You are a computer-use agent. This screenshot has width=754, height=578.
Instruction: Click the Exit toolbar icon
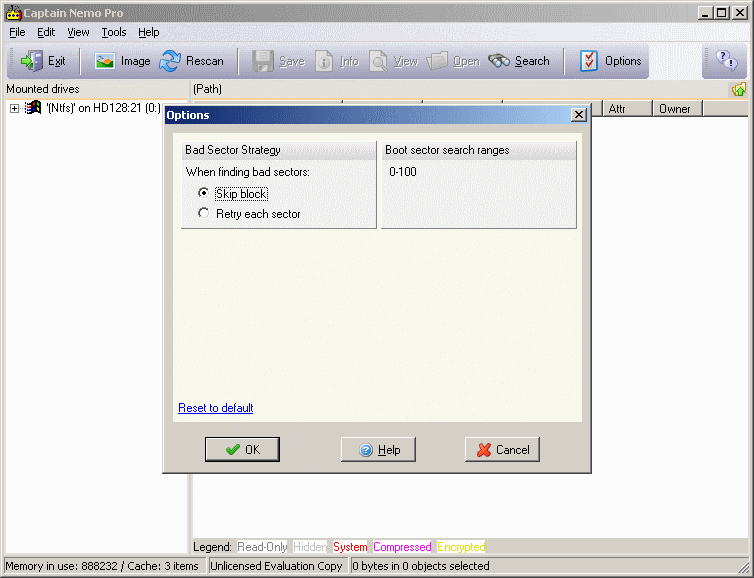click(x=31, y=61)
